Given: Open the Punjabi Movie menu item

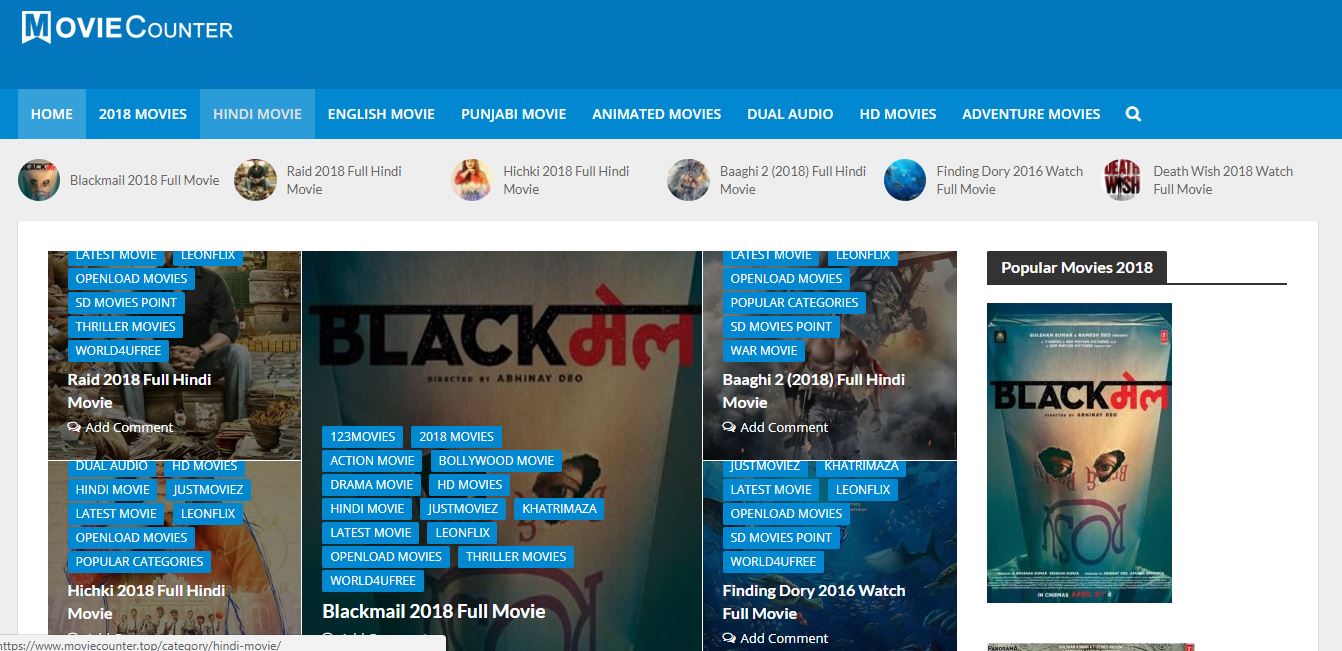Looking at the screenshot, I should 514,114.
